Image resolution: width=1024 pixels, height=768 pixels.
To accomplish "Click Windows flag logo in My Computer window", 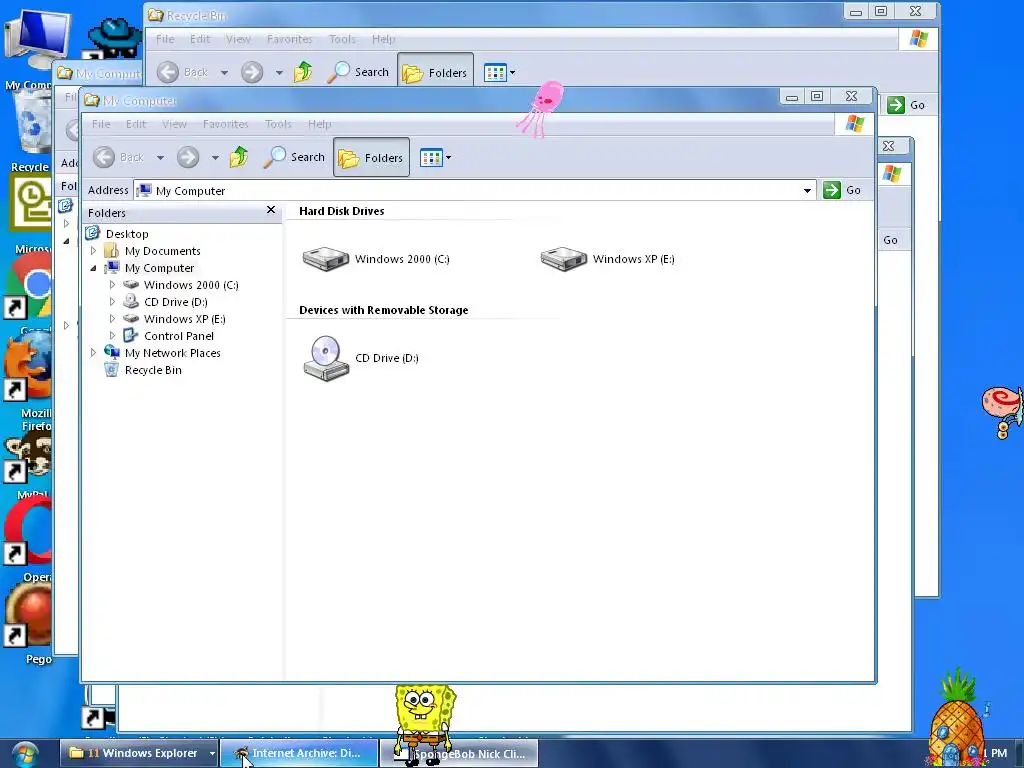I will pyautogui.click(x=854, y=123).
